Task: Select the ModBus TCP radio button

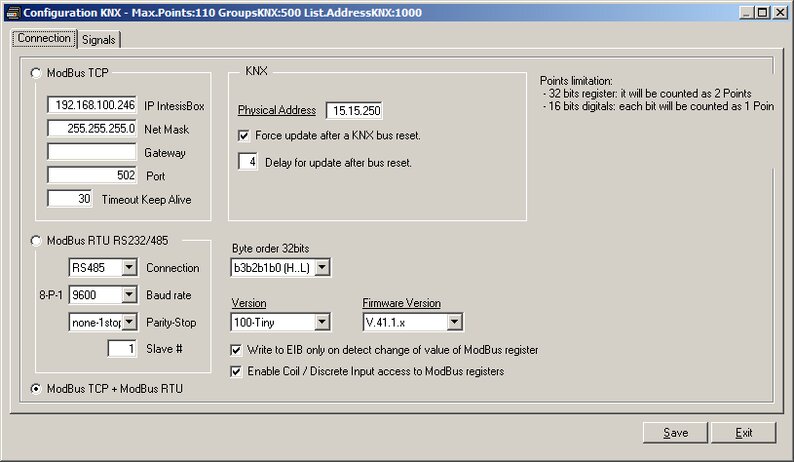Action: 38,72
